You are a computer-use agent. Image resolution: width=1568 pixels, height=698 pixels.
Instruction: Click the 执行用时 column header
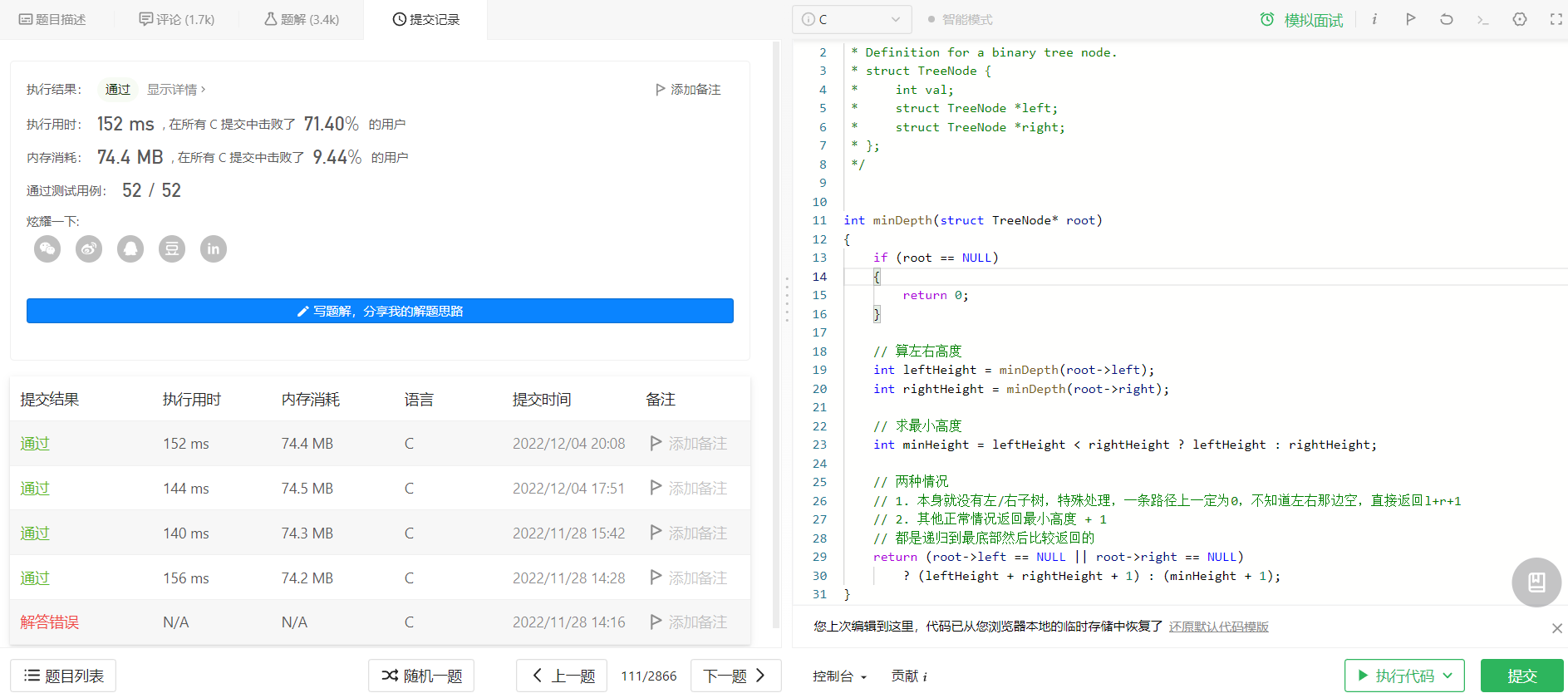click(192, 400)
